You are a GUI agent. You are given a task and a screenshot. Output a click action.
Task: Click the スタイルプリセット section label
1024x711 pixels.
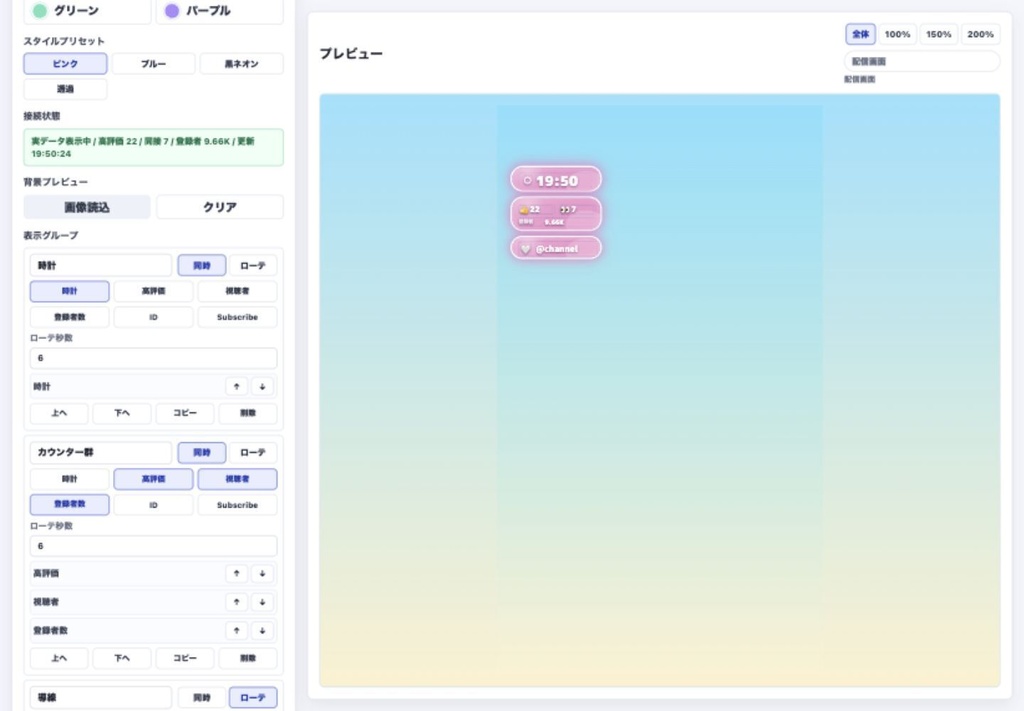pyautogui.click(x=64, y=41)
